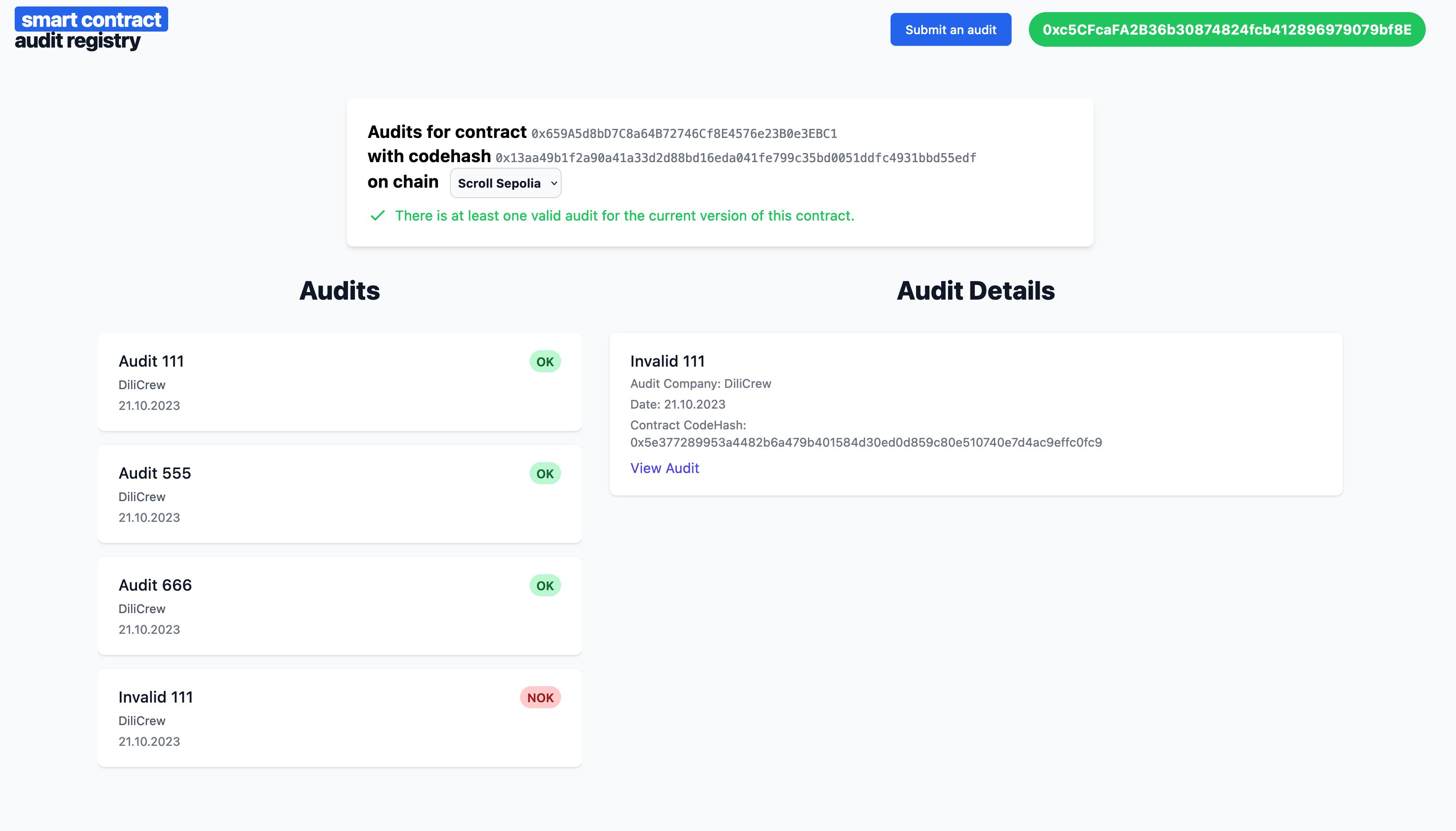
Task: Click DiliCrew under Audit 111
Action: pos(142,385)
